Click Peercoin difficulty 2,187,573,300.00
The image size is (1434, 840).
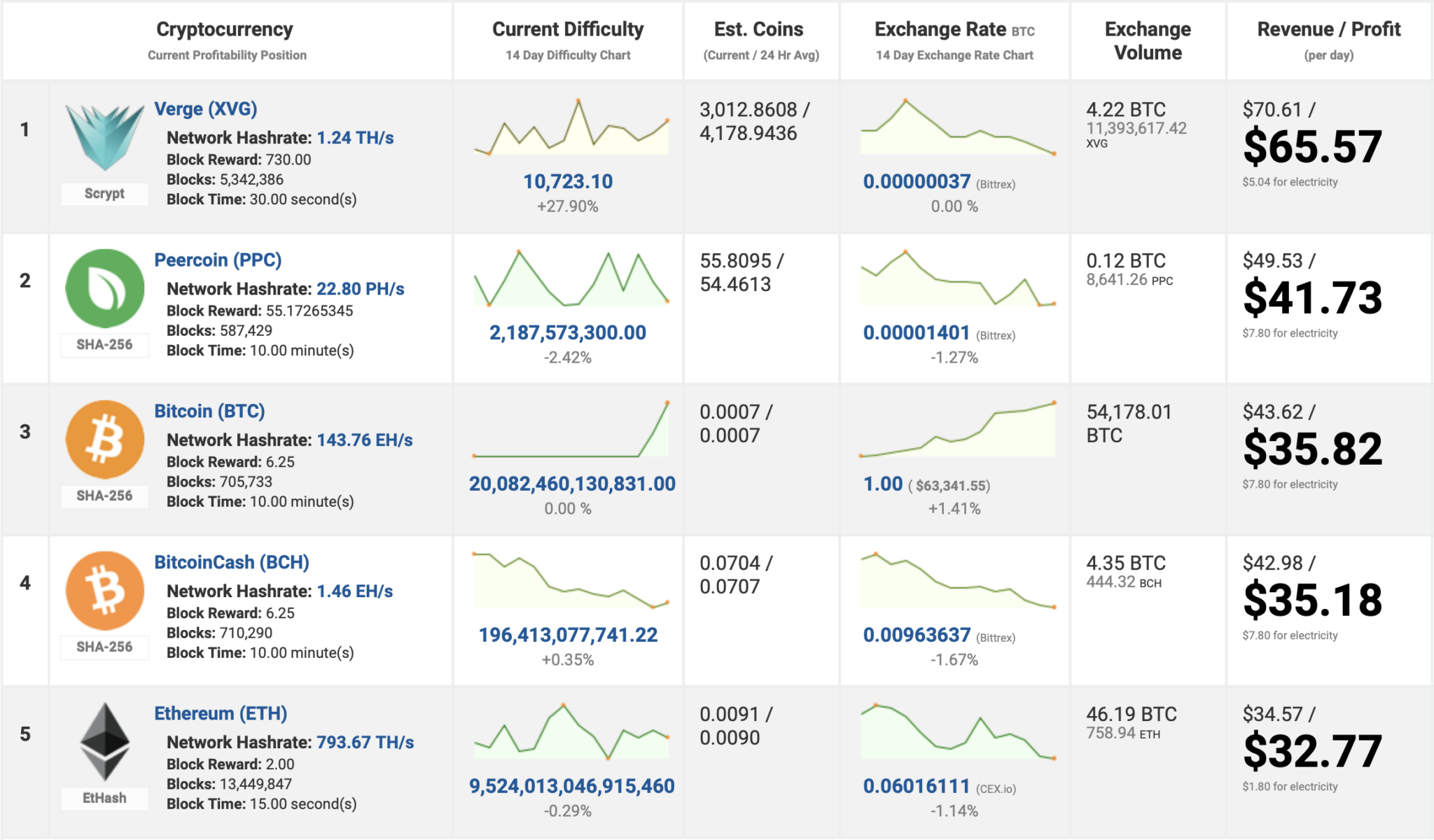[x=568, y=333]
